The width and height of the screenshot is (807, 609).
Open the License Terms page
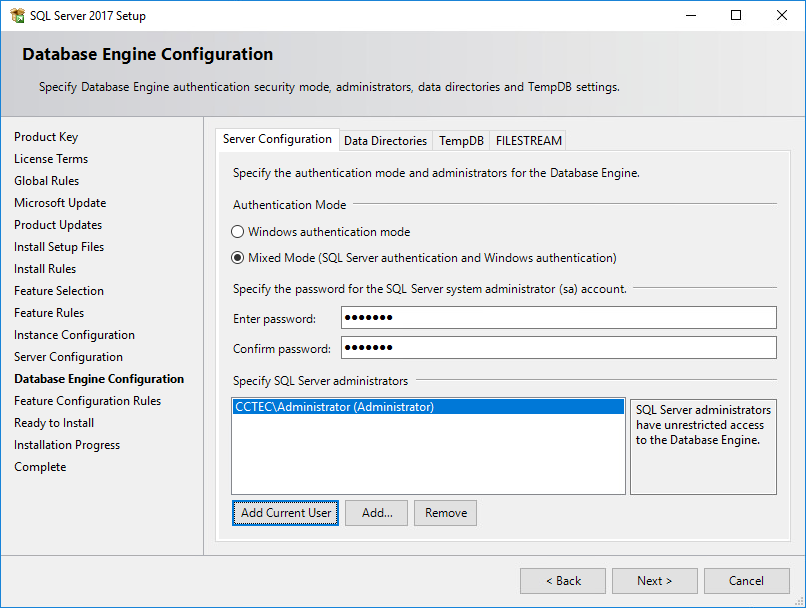(51, 158)
